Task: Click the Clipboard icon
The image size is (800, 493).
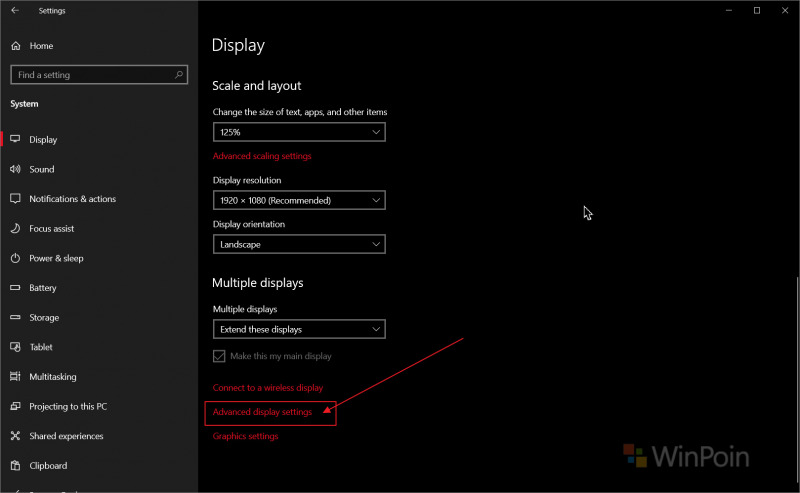Action: [x=15, y=465]
